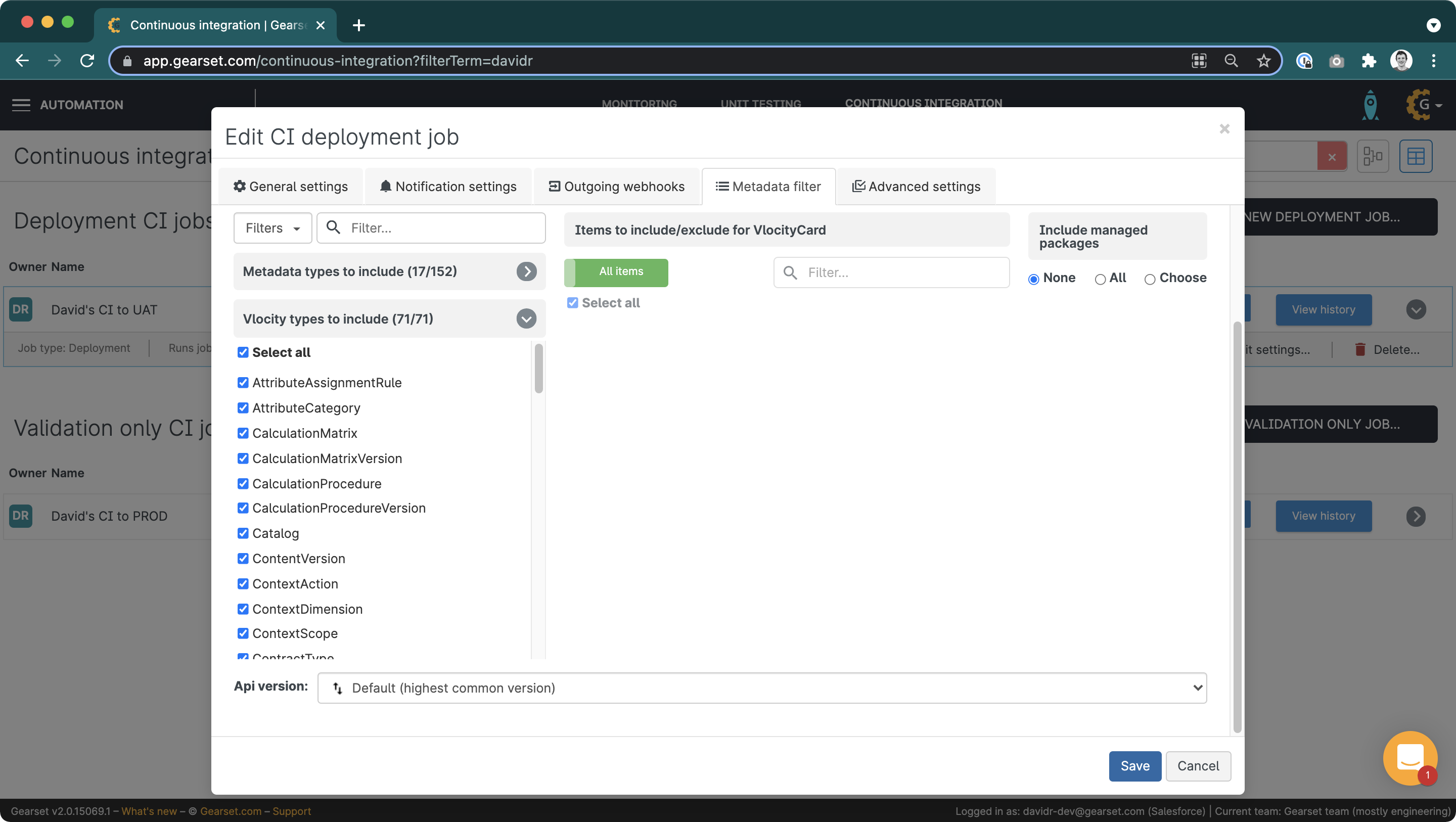Image resolution: width=1456 pixels, height=822 pixels.
Task: Open the chat support widget
Action: pyautogui.click(x=1409, y=758)
